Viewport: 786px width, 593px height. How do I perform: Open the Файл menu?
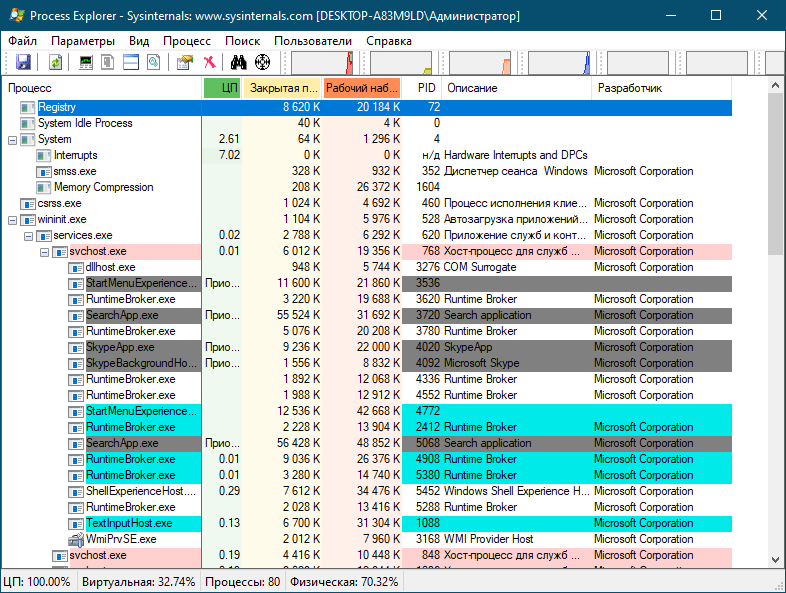23,41
